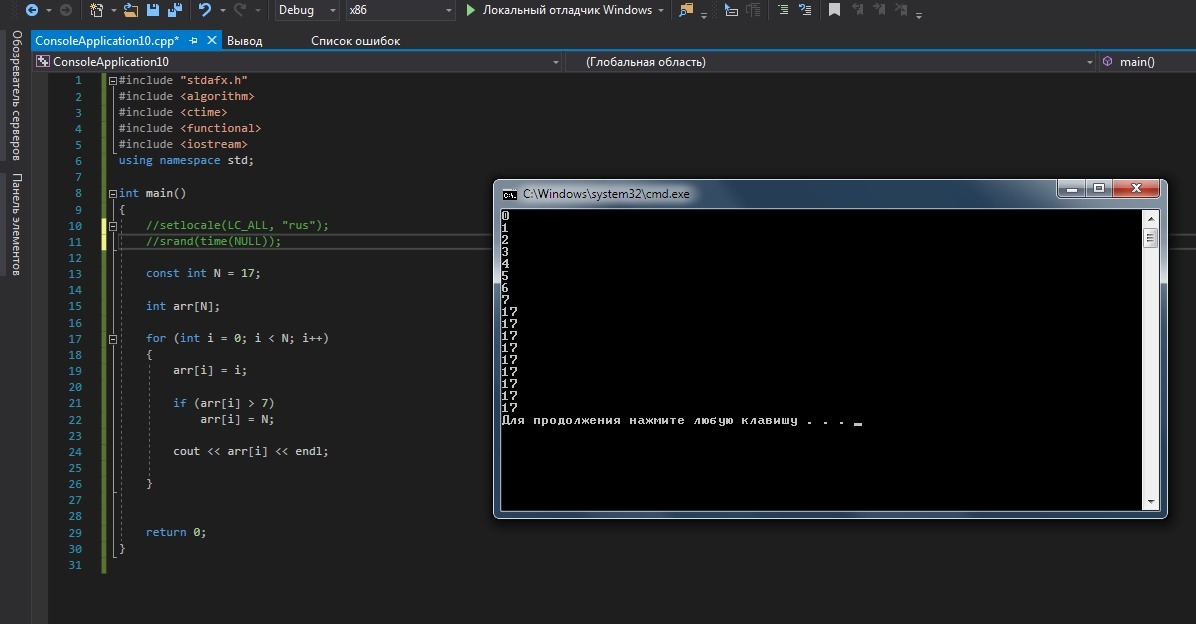This screenshot has height=624, width=1196.
Task: Toggle a bookmark on the current line
Action: (x=834, y=10)
